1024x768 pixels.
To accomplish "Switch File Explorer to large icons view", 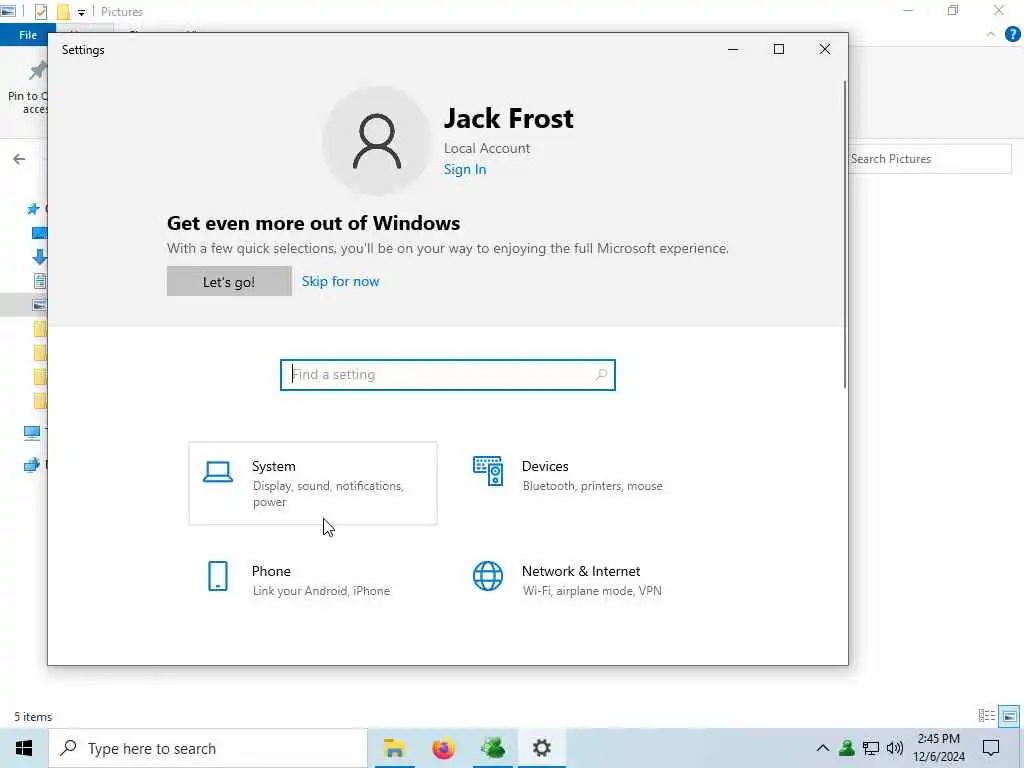I will pyautogui.click(x=1009, y=716).
